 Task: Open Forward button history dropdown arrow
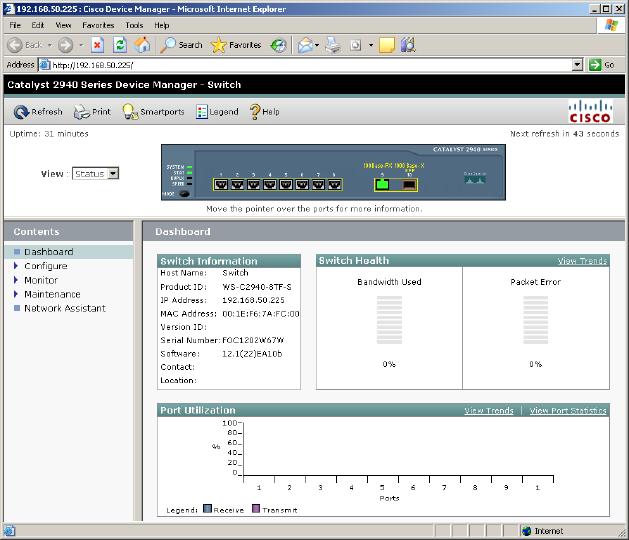[x=81, y=45]
